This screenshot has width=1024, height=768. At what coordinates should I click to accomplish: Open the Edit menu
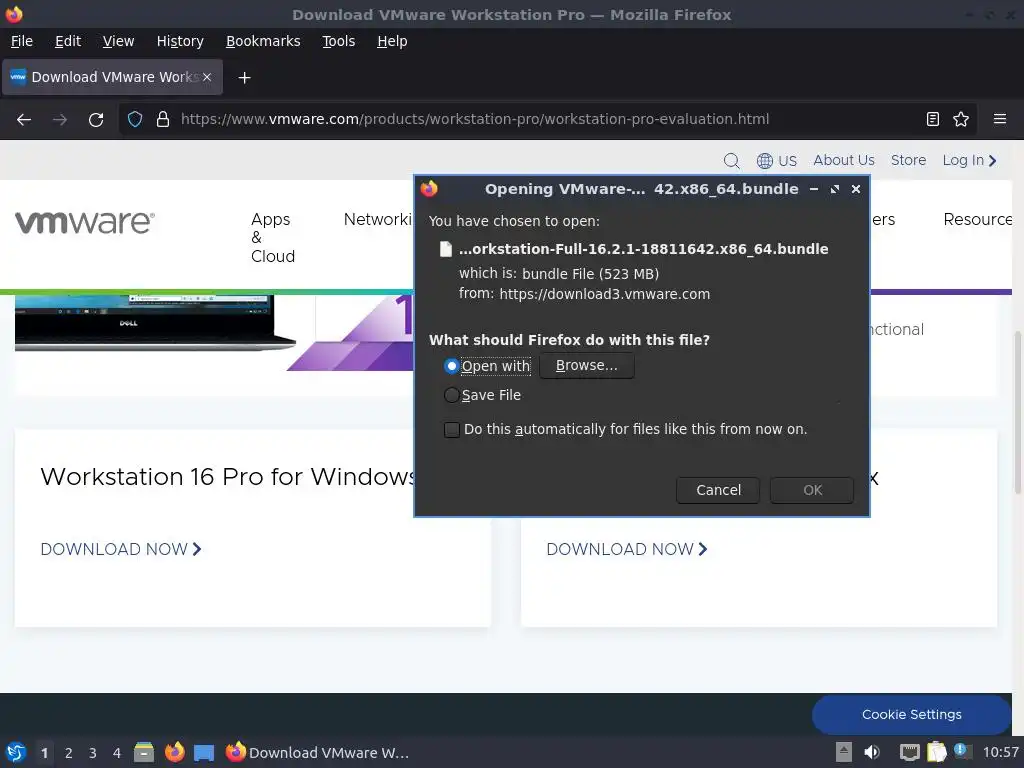68,41
